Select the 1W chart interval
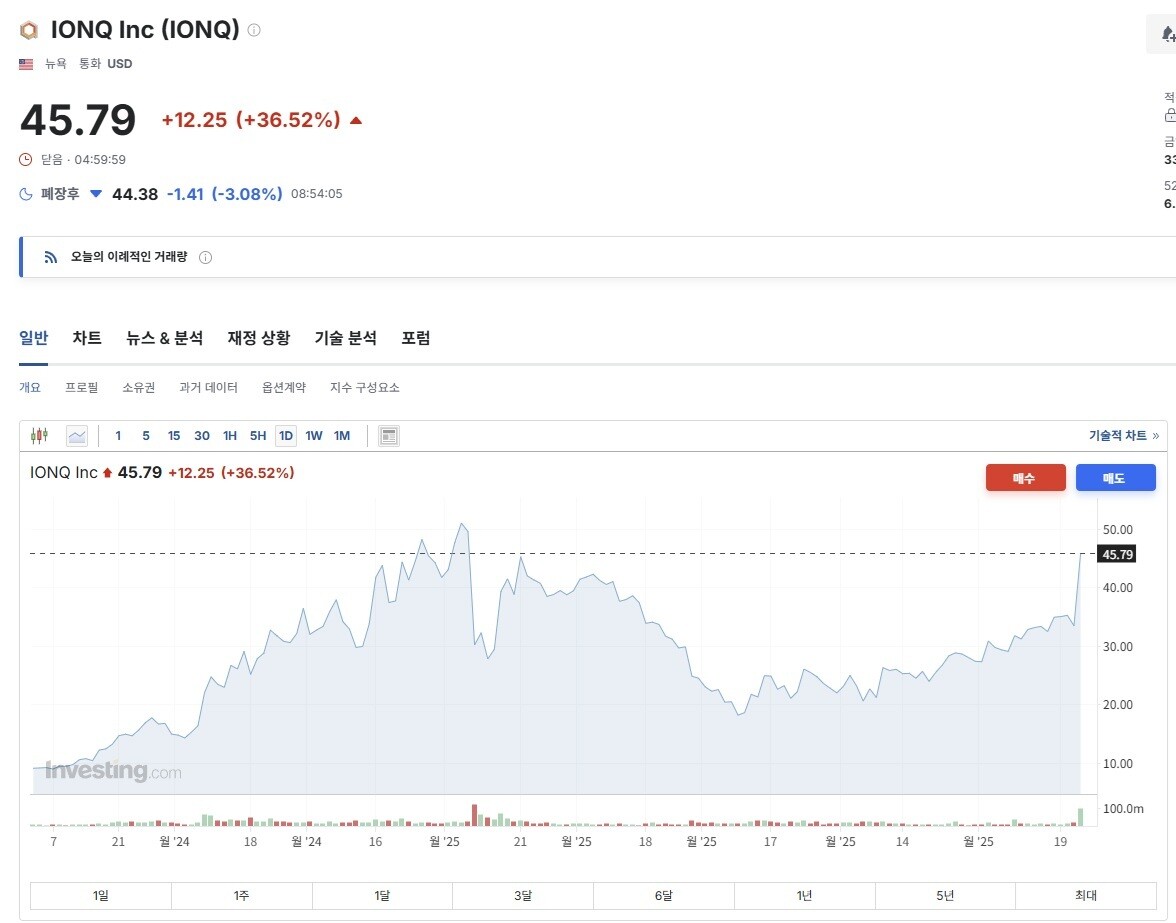 [314, 436]
